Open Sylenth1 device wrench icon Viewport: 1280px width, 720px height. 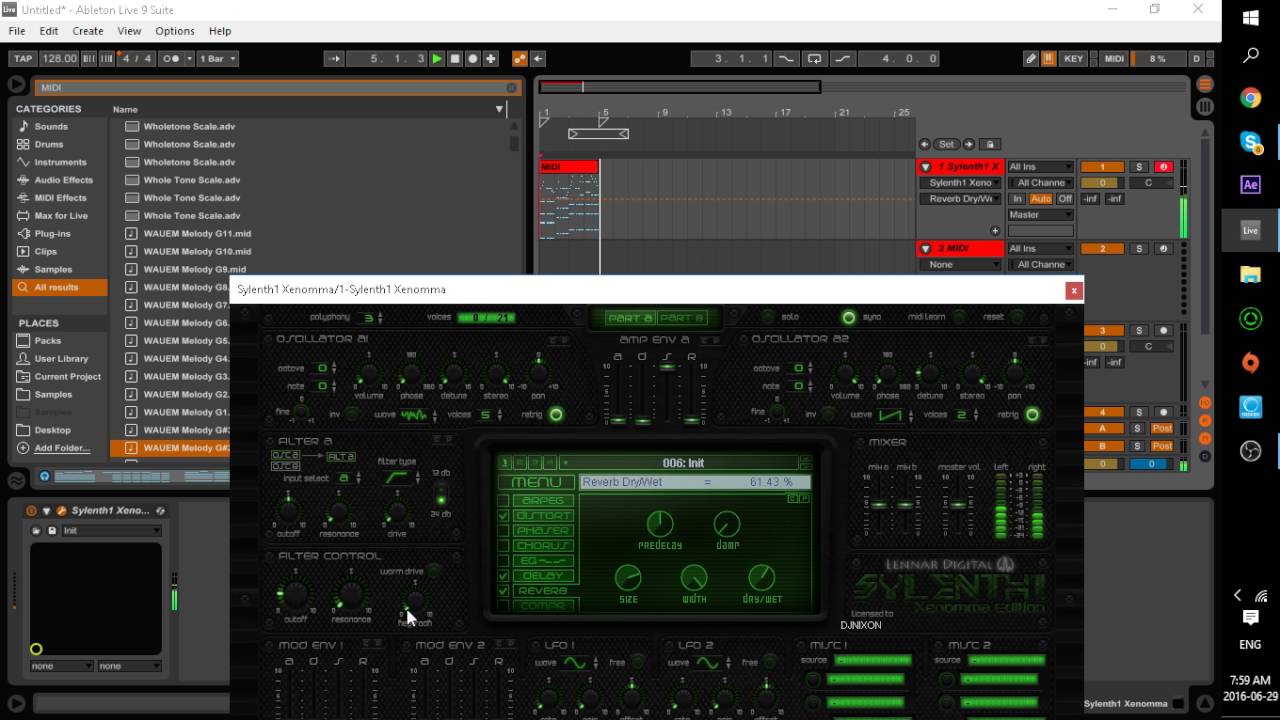61,511
